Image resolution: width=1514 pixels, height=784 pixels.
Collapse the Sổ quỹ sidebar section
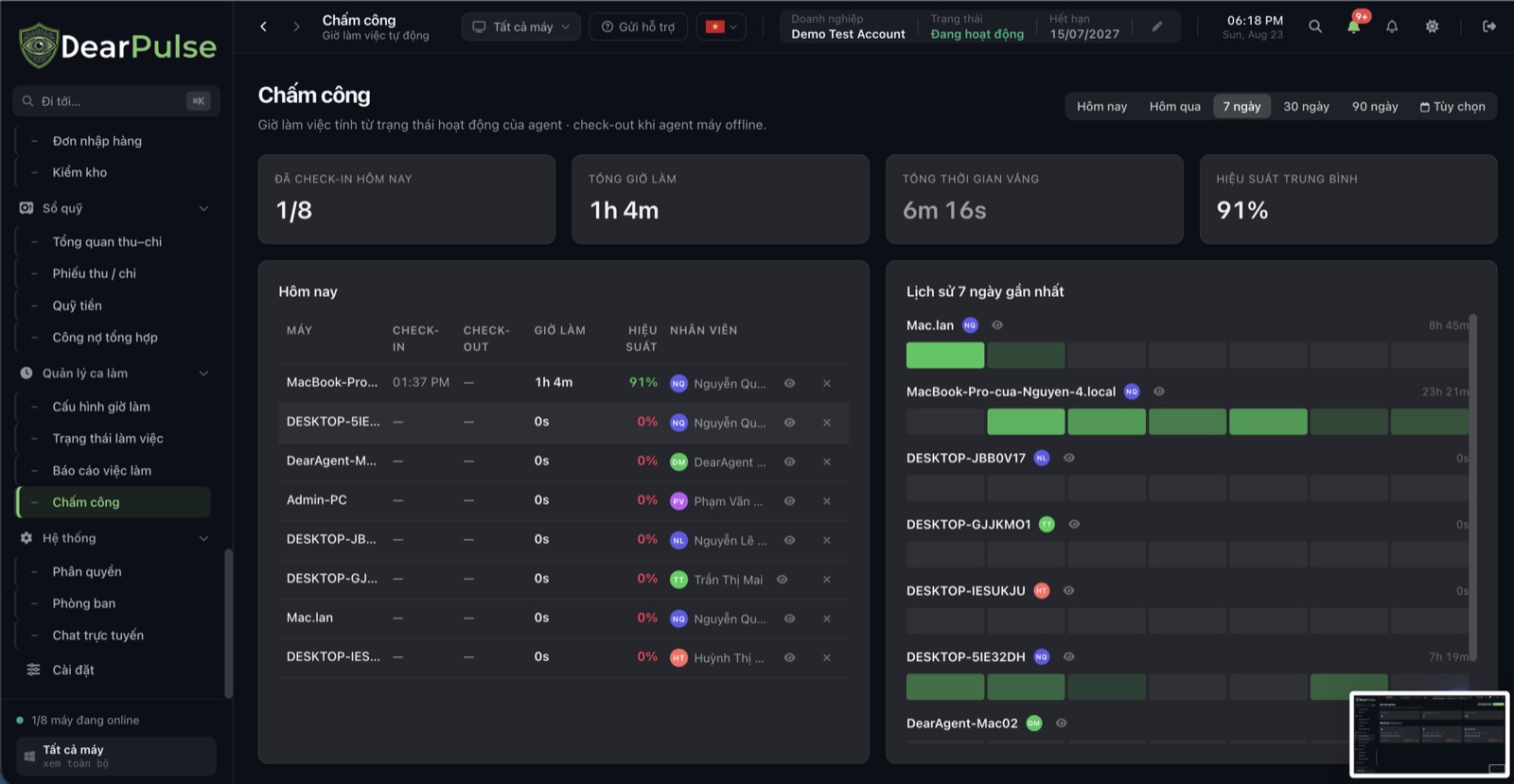coord(203,208)
